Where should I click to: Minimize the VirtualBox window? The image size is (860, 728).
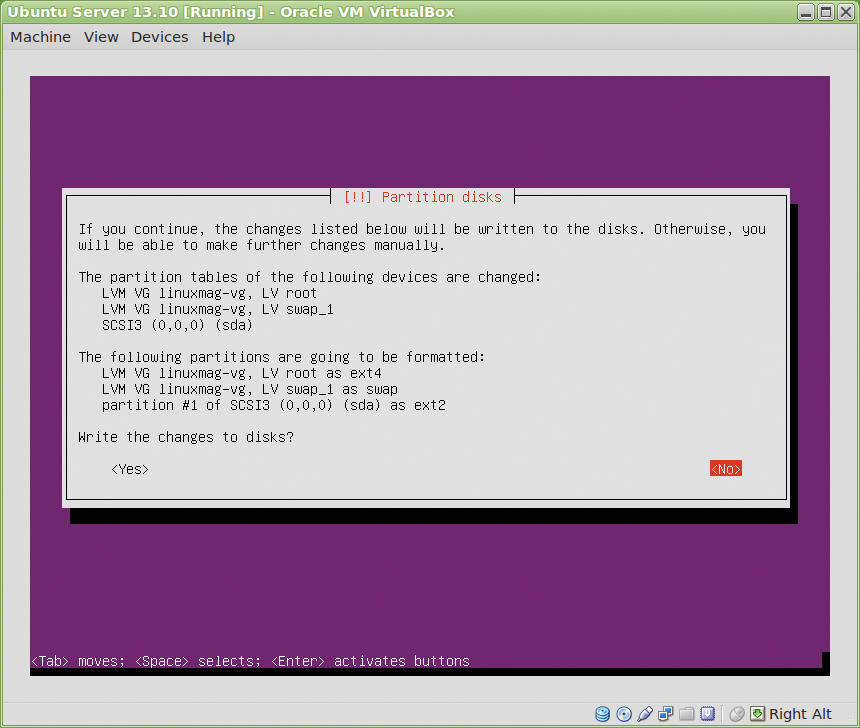click(806, 12)
